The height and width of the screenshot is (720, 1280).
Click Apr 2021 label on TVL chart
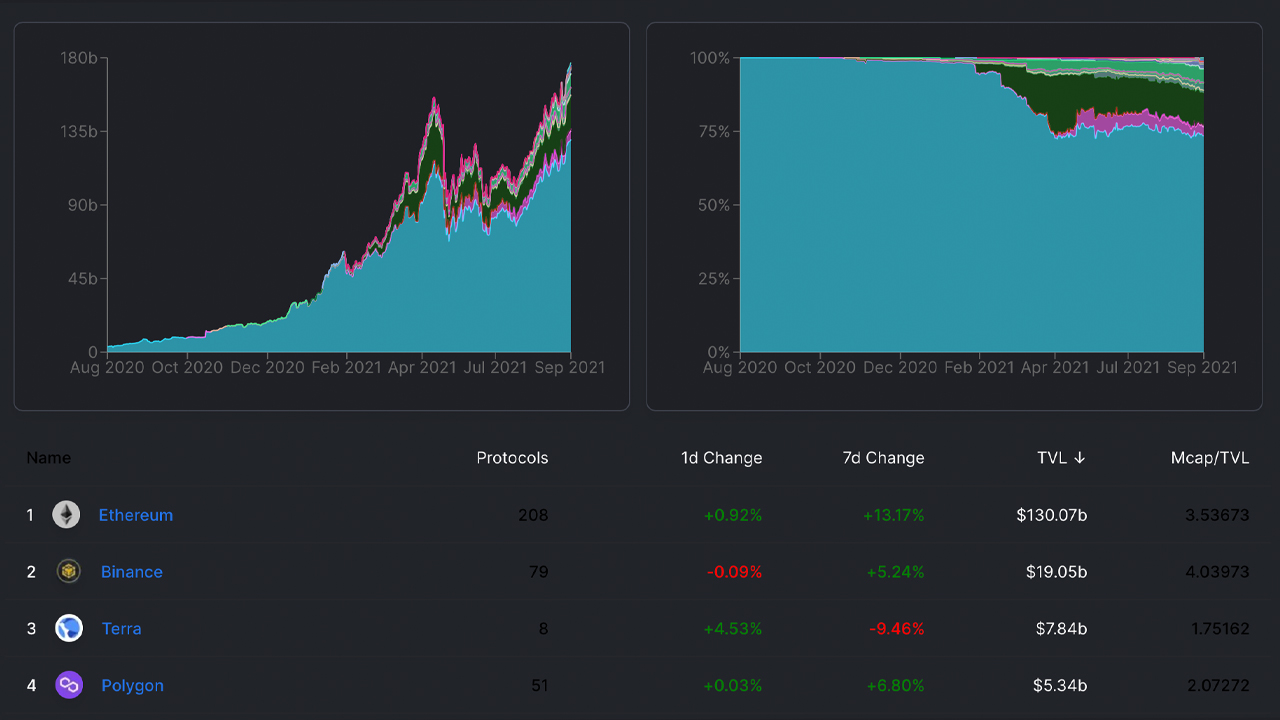(422, 367)
